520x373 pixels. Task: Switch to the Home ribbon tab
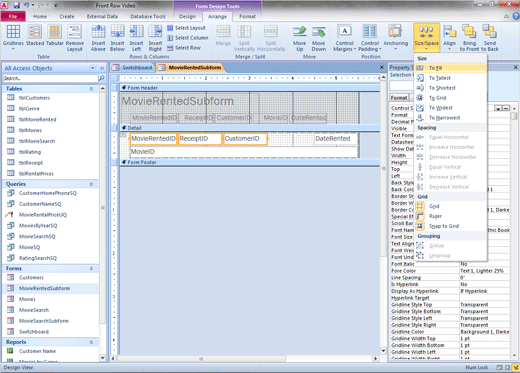coord(40,16)
